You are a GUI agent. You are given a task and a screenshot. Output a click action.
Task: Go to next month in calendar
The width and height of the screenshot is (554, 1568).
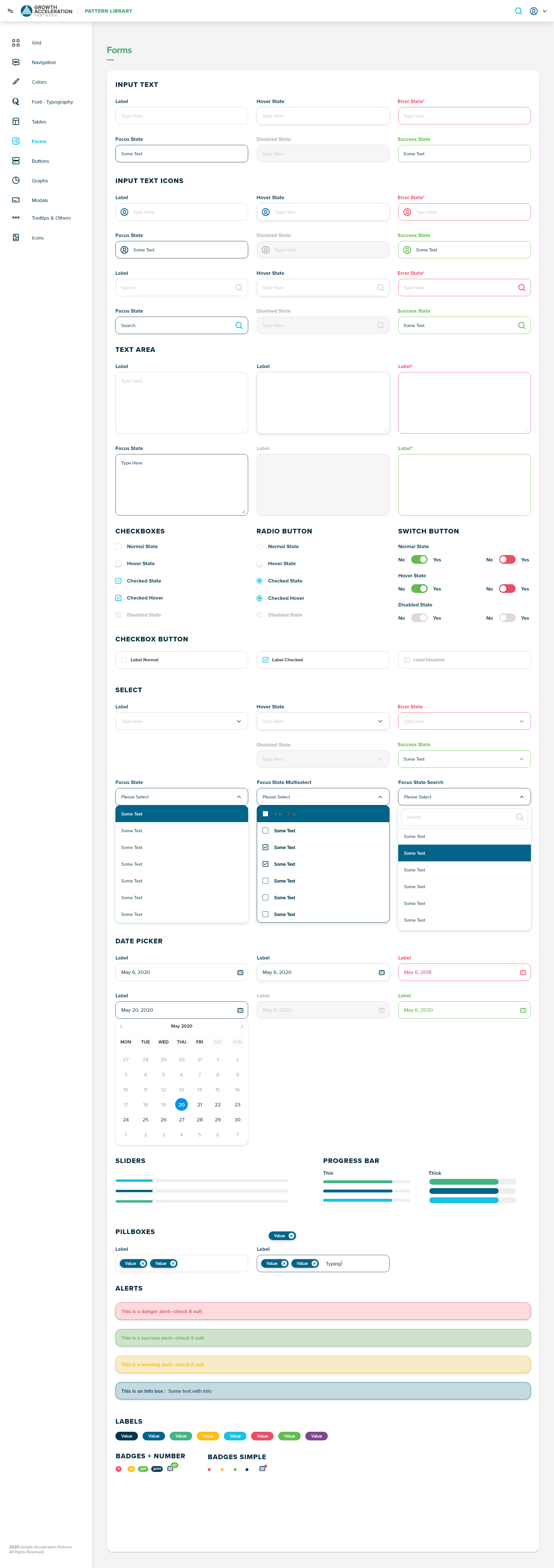click(x=242, y=1026)
